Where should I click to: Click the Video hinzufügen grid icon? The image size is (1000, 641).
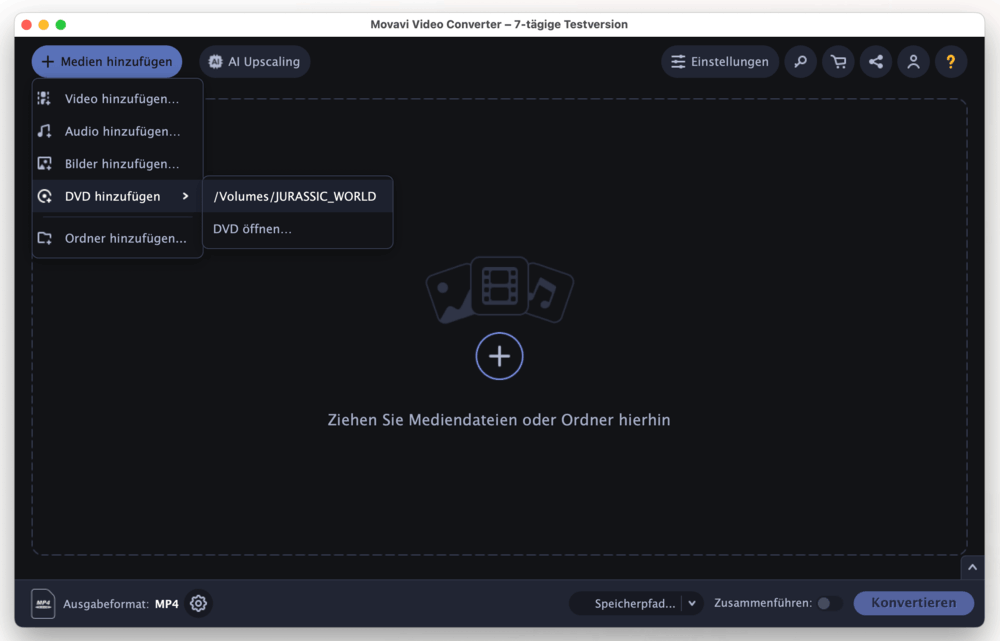[x=44, y=98]
